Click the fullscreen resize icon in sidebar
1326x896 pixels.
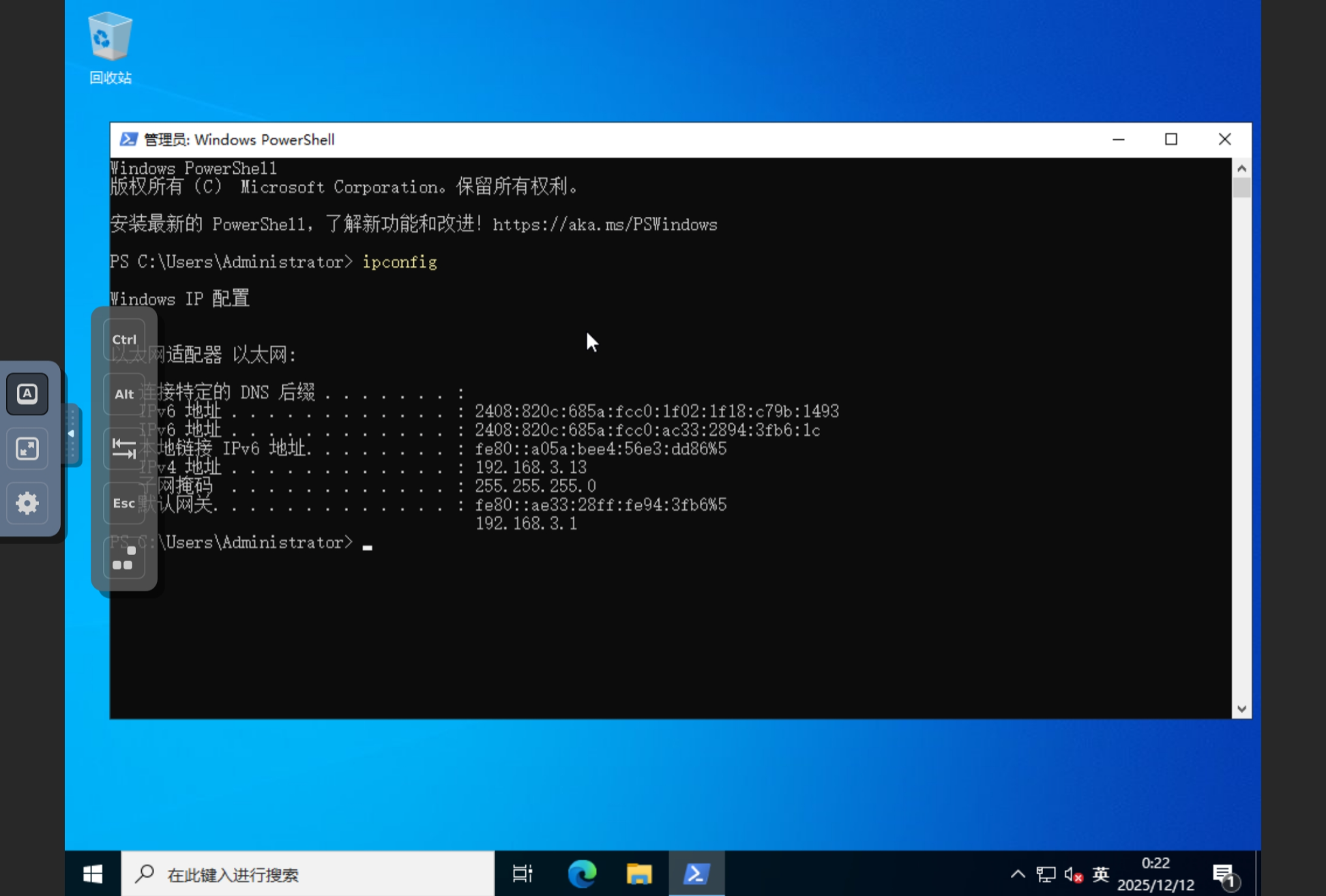[27, 448]
